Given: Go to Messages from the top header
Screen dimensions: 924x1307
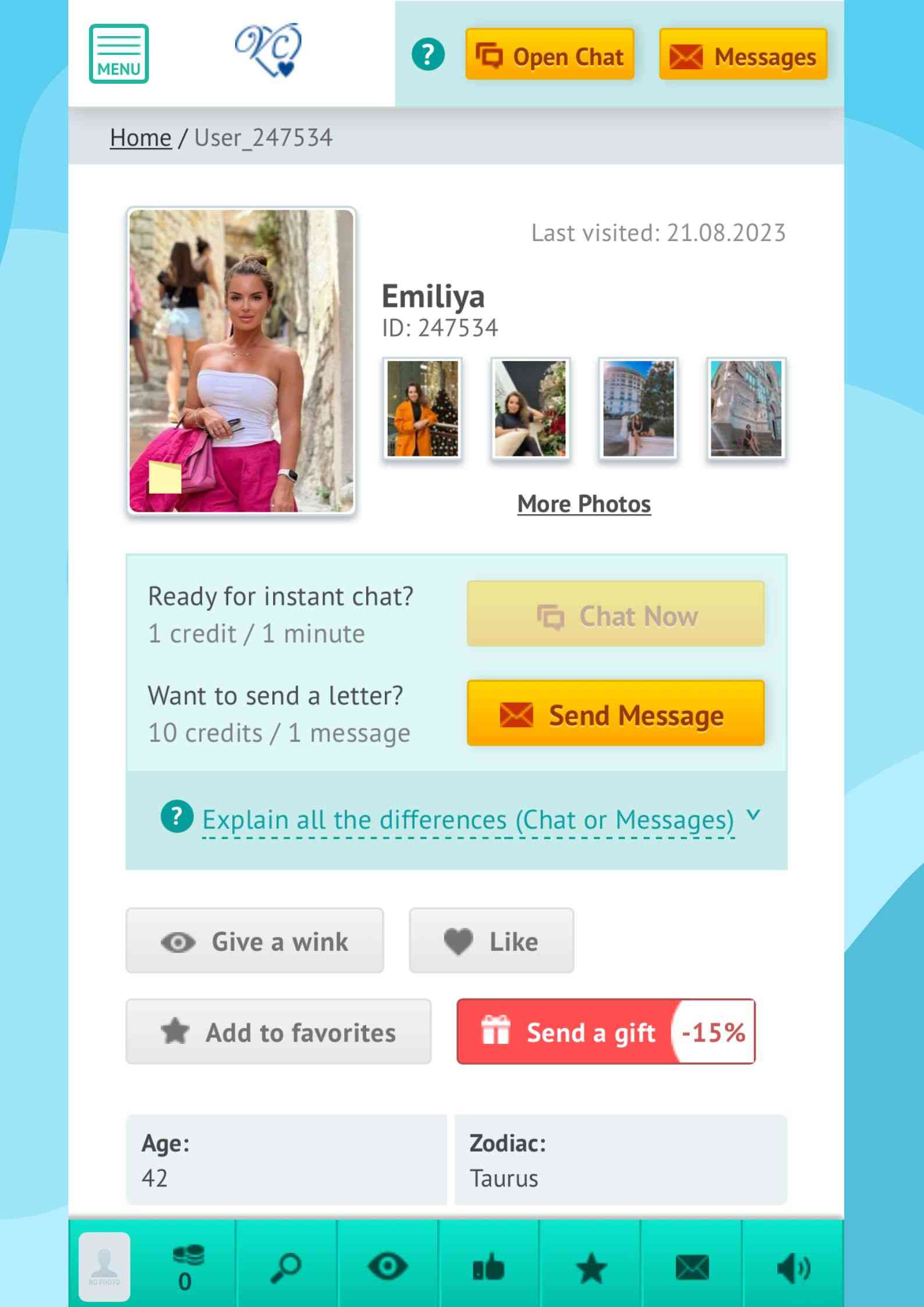Looking at the screenshot, I should point(743,55).
